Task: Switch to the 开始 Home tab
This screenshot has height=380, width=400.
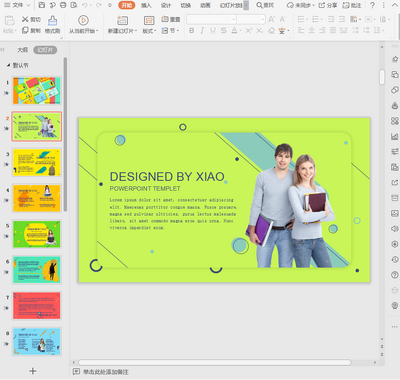Action: pos(127,5)
